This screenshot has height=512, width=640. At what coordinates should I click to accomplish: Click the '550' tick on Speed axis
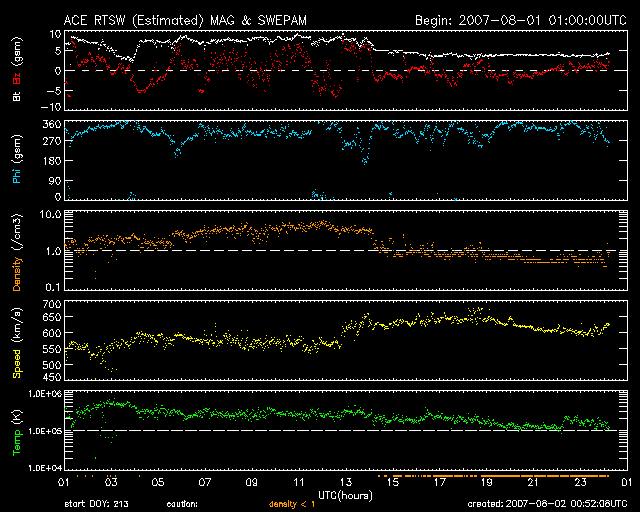click(x=52, y=349)
